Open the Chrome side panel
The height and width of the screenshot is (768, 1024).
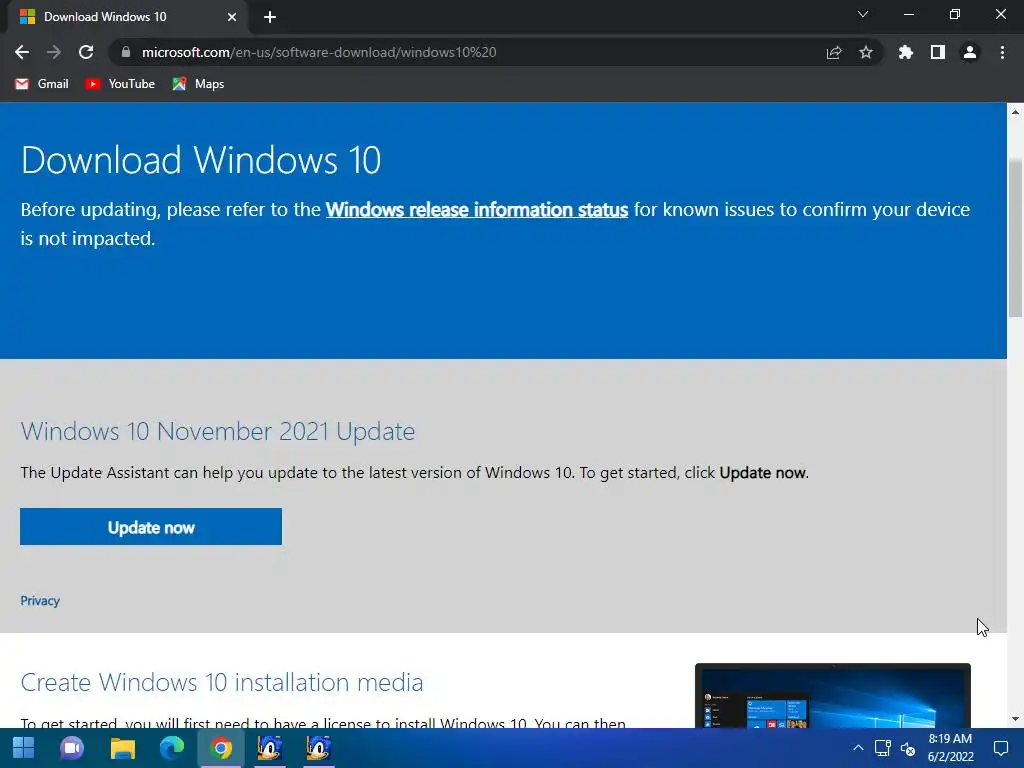tap(938, 52)
